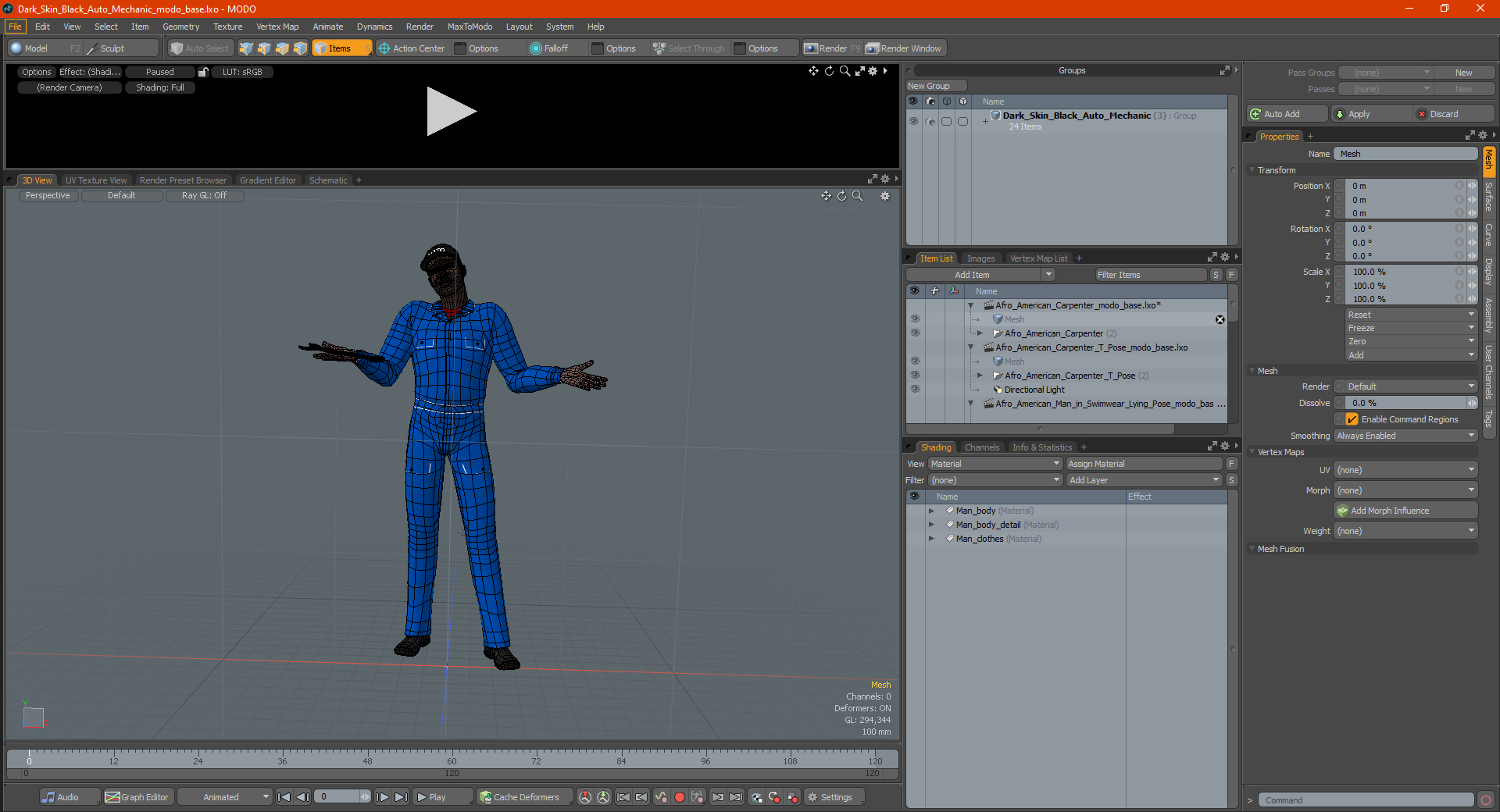Open the MaxToModo menu
This screenshot has width=1500, height=812.
pyautogui.click(x=470, y=27)
